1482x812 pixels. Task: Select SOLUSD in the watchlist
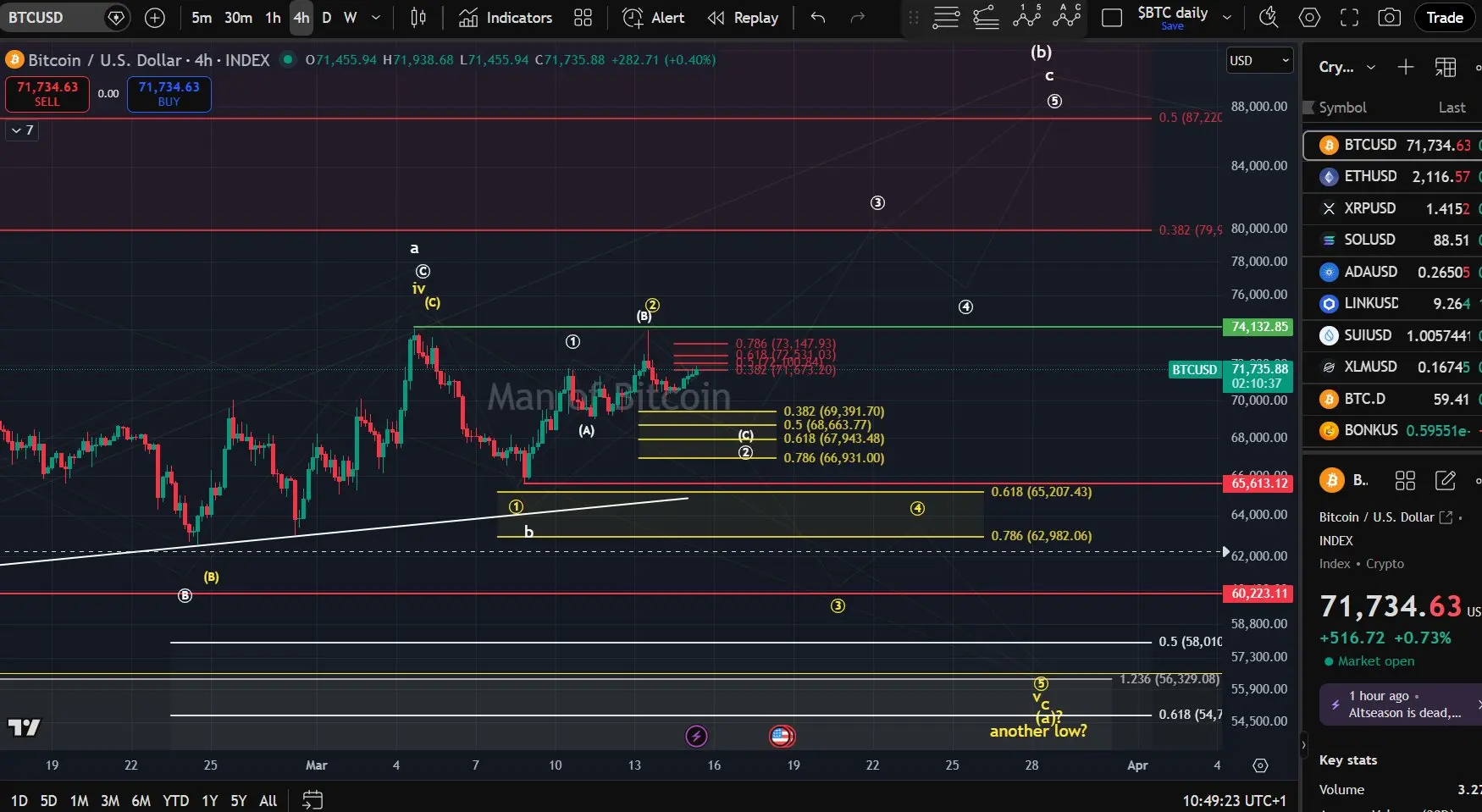1392,240
